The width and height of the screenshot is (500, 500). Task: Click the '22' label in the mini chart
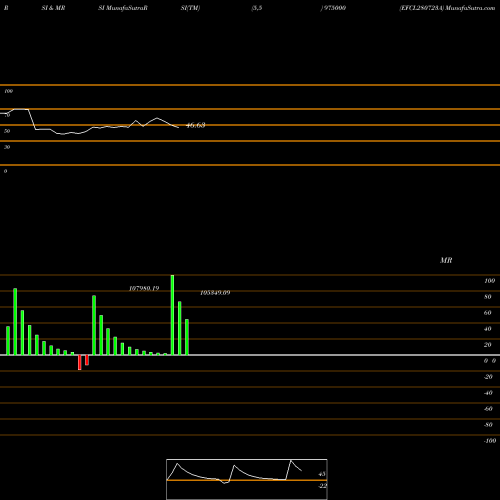(x=323, y=486)
